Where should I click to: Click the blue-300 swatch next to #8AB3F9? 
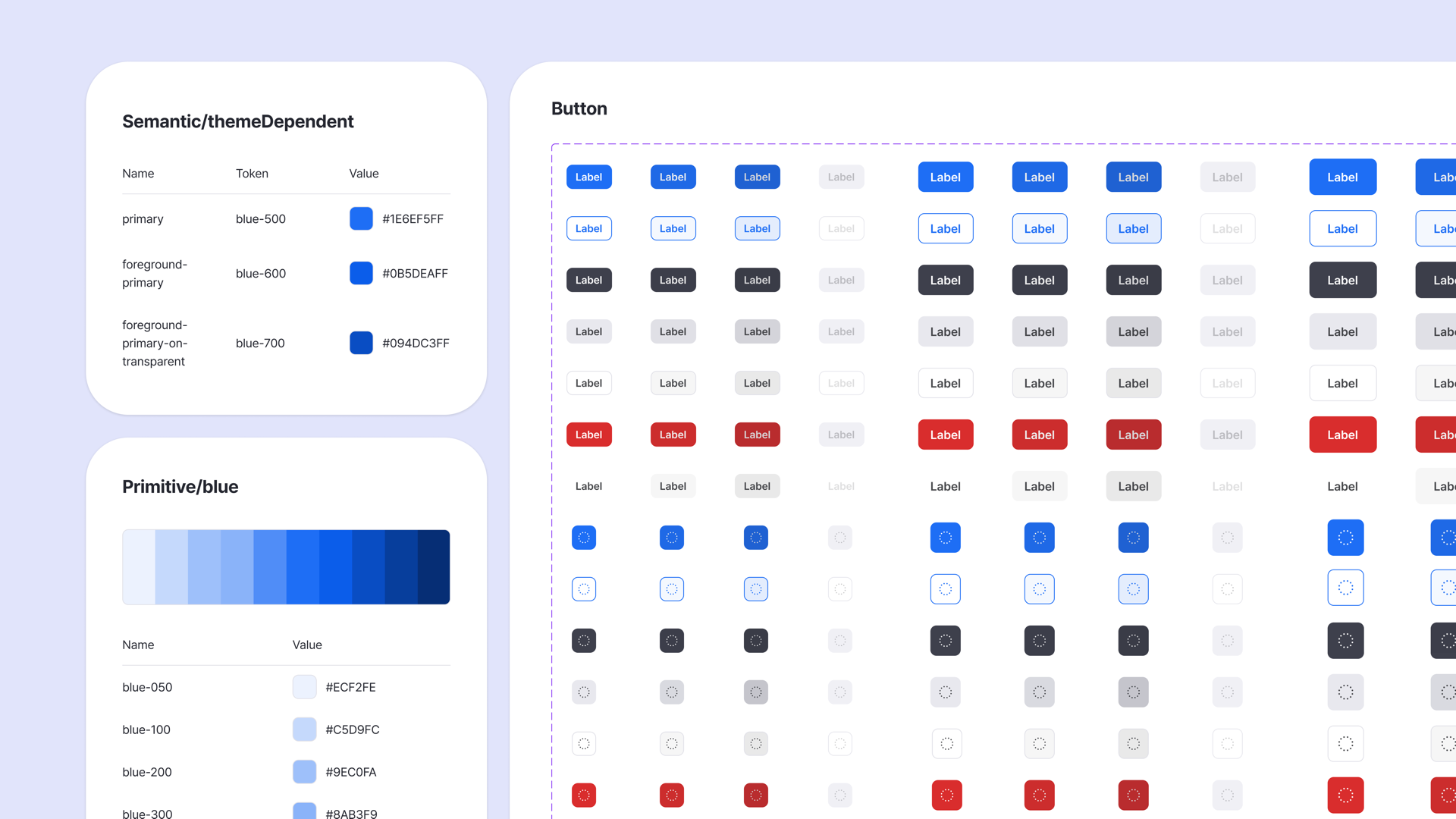tap(304, 812)
